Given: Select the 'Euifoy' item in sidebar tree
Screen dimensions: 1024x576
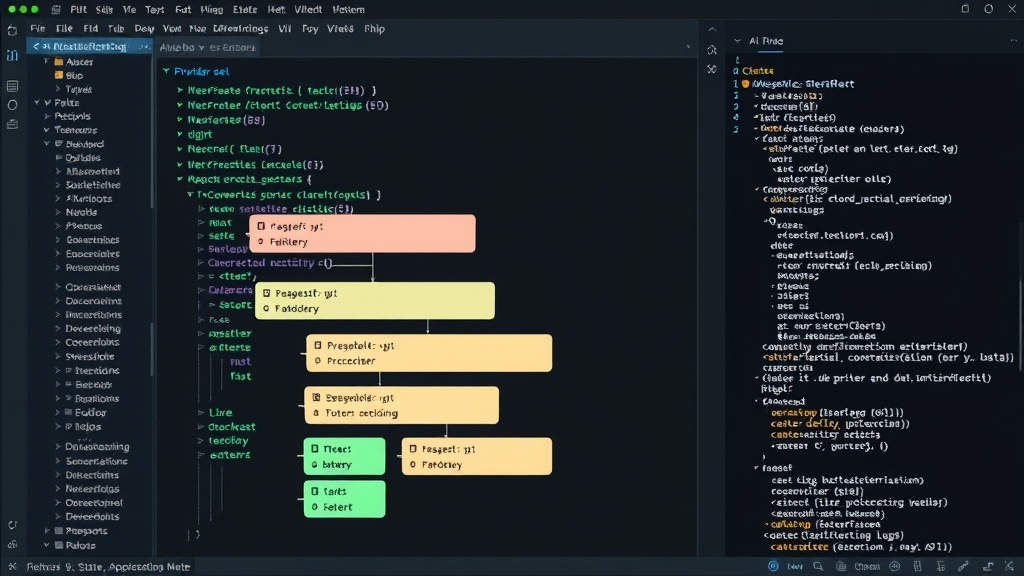Looking at the screenshot, I should 90,413.
